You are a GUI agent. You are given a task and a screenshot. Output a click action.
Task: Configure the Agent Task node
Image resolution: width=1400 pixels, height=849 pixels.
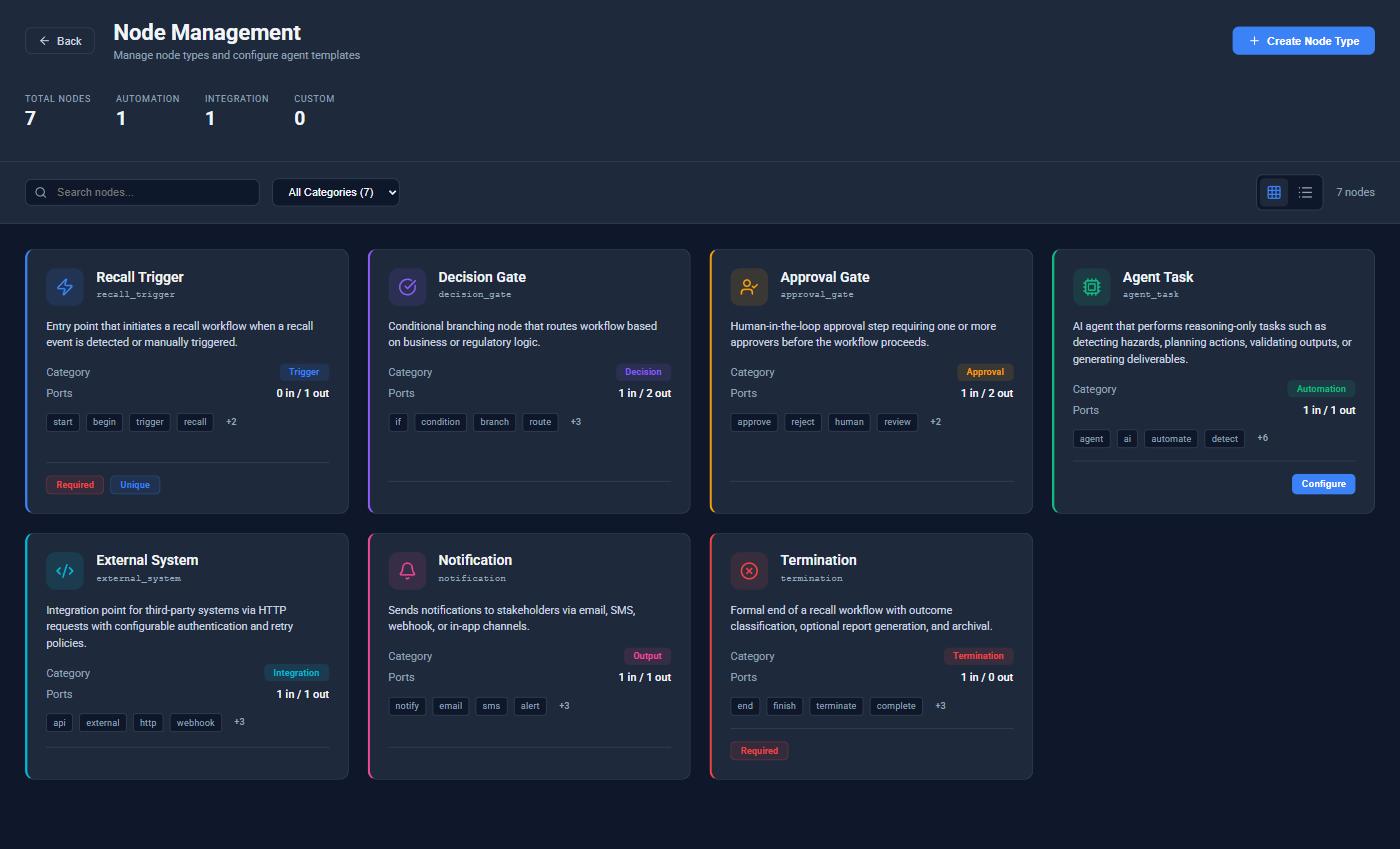1323,484
